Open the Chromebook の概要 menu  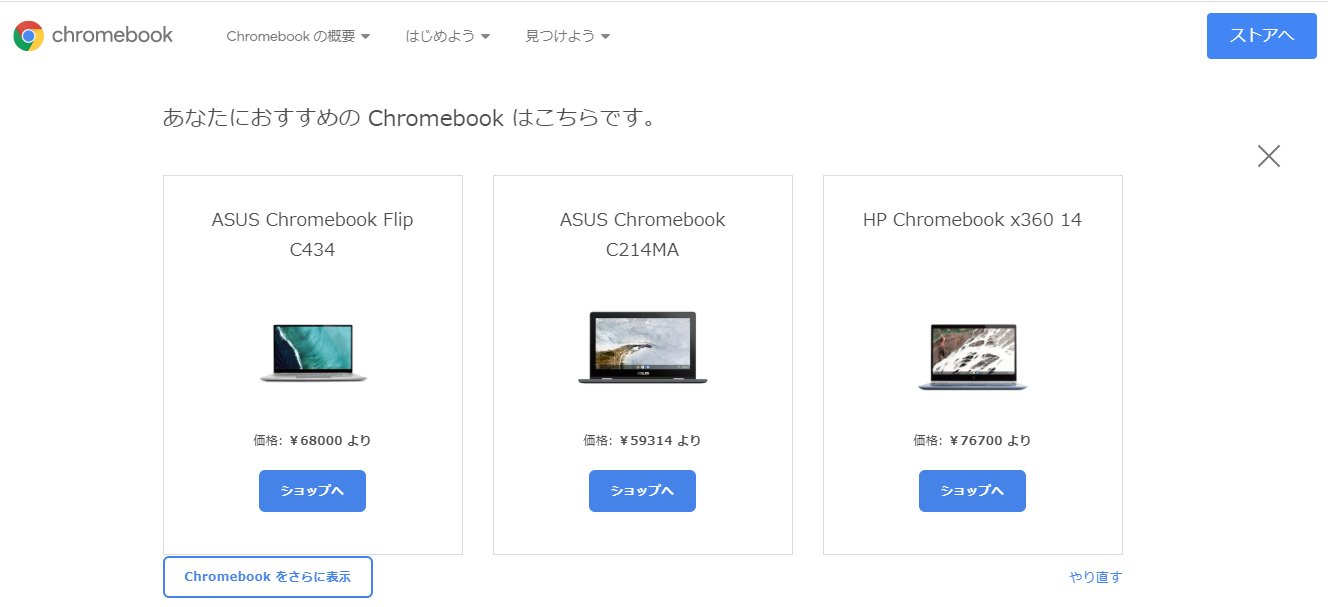(x=290, y=36)
